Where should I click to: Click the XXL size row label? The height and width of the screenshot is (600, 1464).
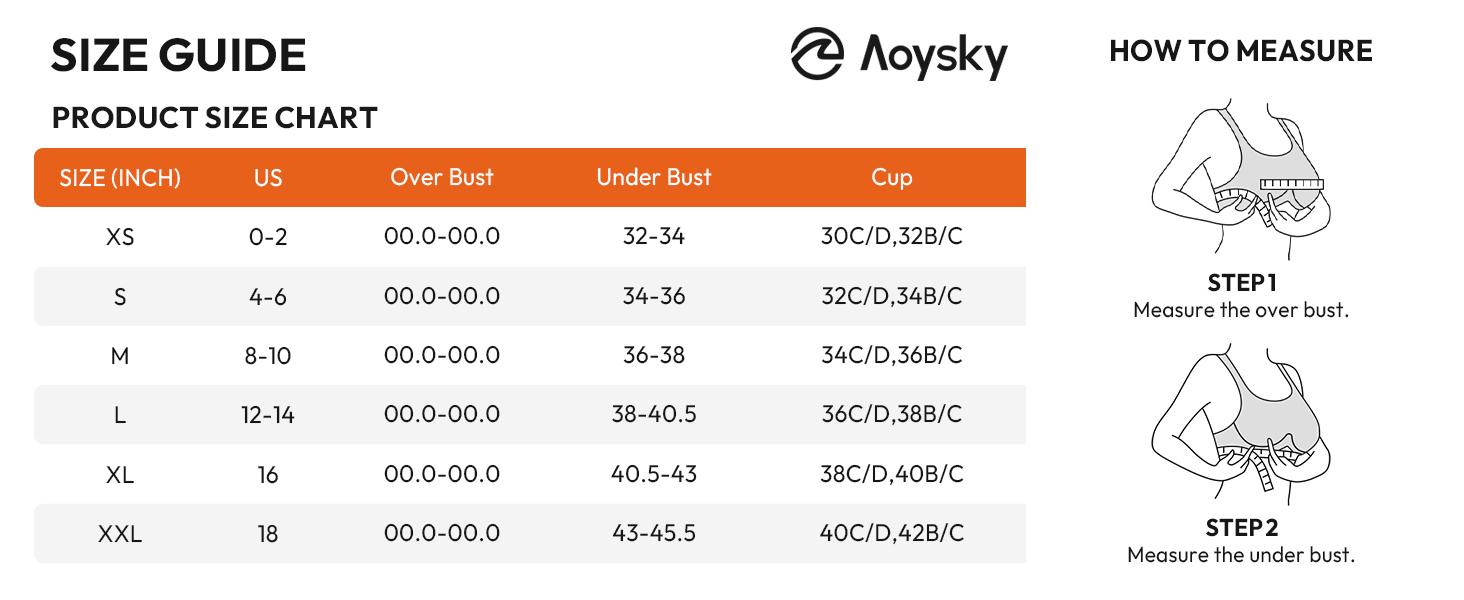click(120, 534)
